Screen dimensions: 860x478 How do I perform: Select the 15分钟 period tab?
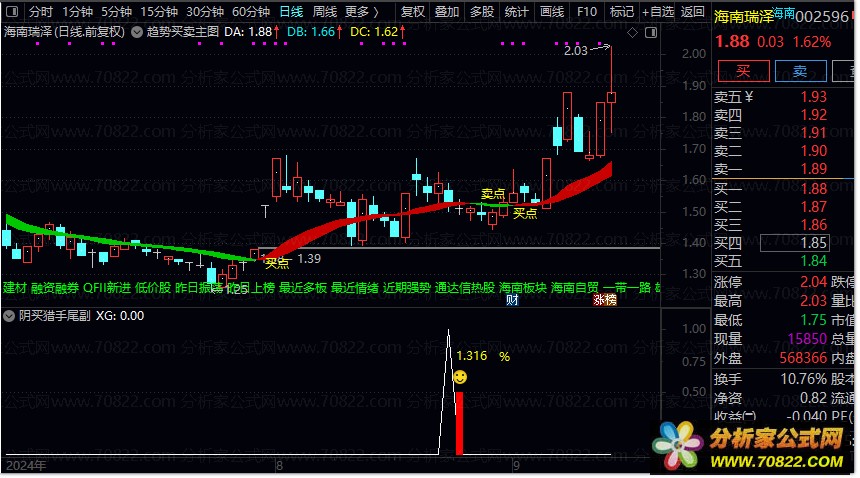tap(159, 12)
